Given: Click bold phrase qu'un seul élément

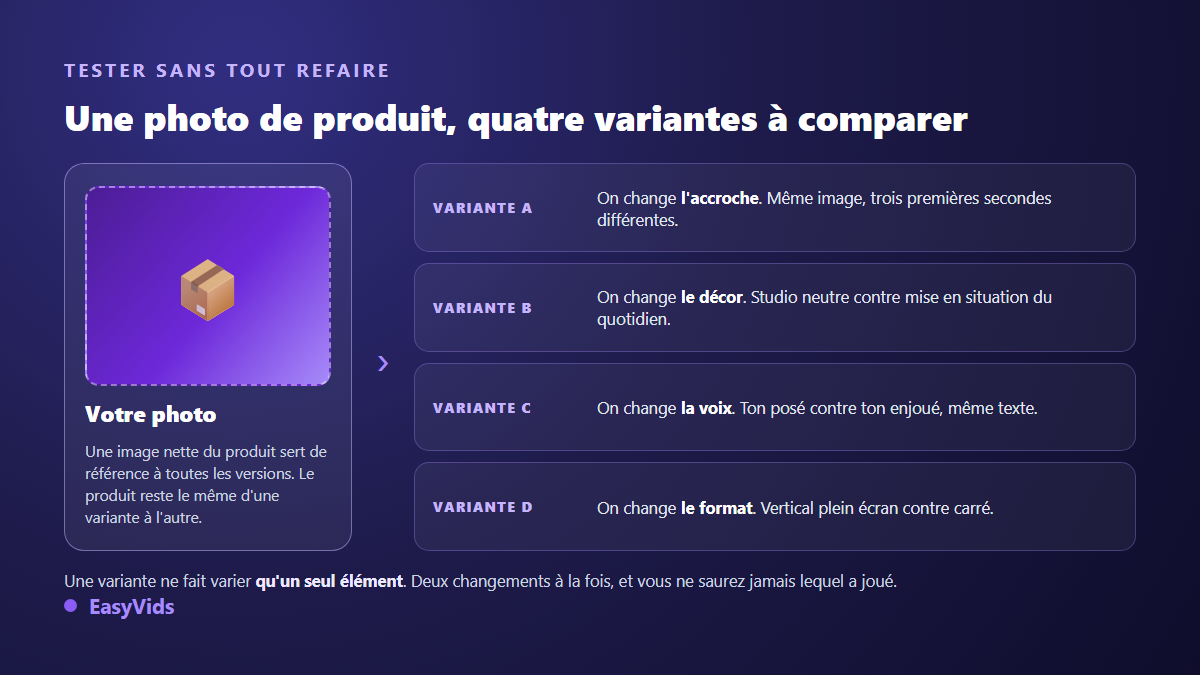Looking at the screenshot, I should click(x=330, y=581).
